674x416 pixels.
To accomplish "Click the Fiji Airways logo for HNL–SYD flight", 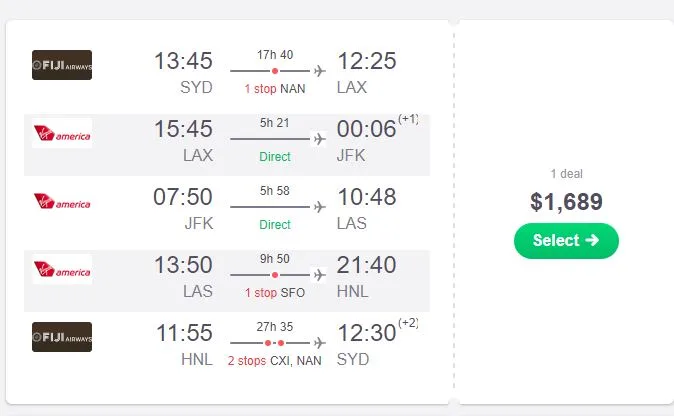I will pos(62,337).
